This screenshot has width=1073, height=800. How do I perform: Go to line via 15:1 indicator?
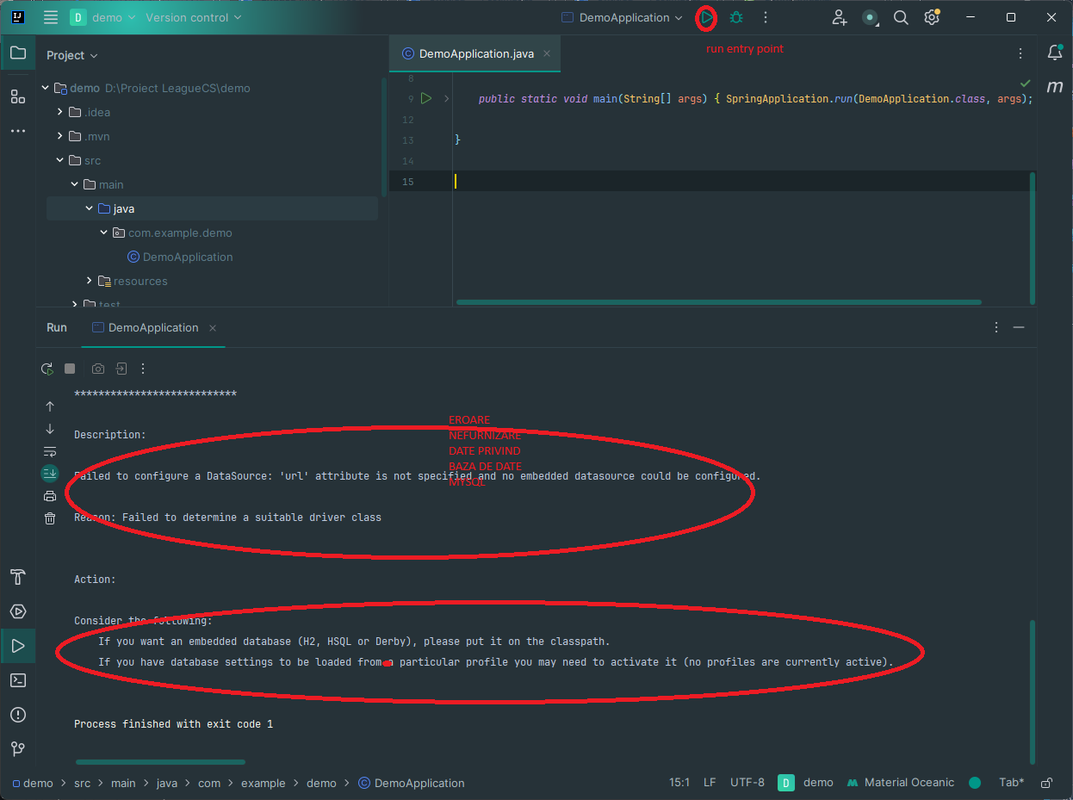click(x=680, y=782)
